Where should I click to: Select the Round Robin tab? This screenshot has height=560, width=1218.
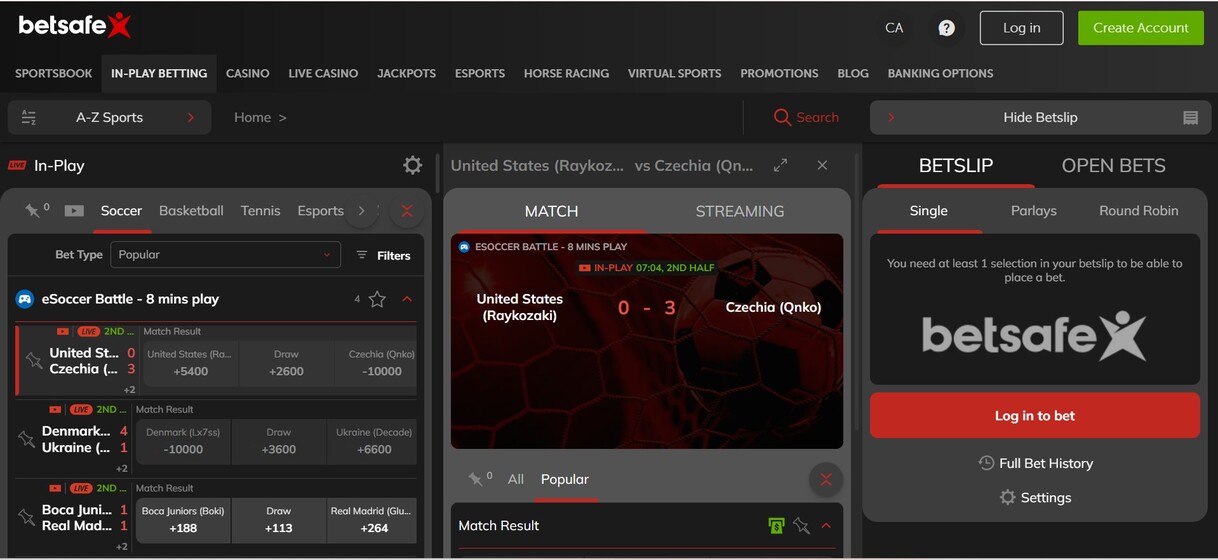pyautogui.click(x=1138, y=211)
